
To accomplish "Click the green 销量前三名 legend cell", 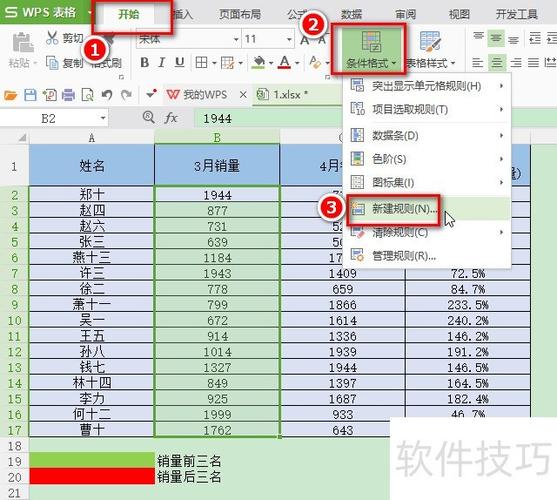I will click(x=92, y=460).
